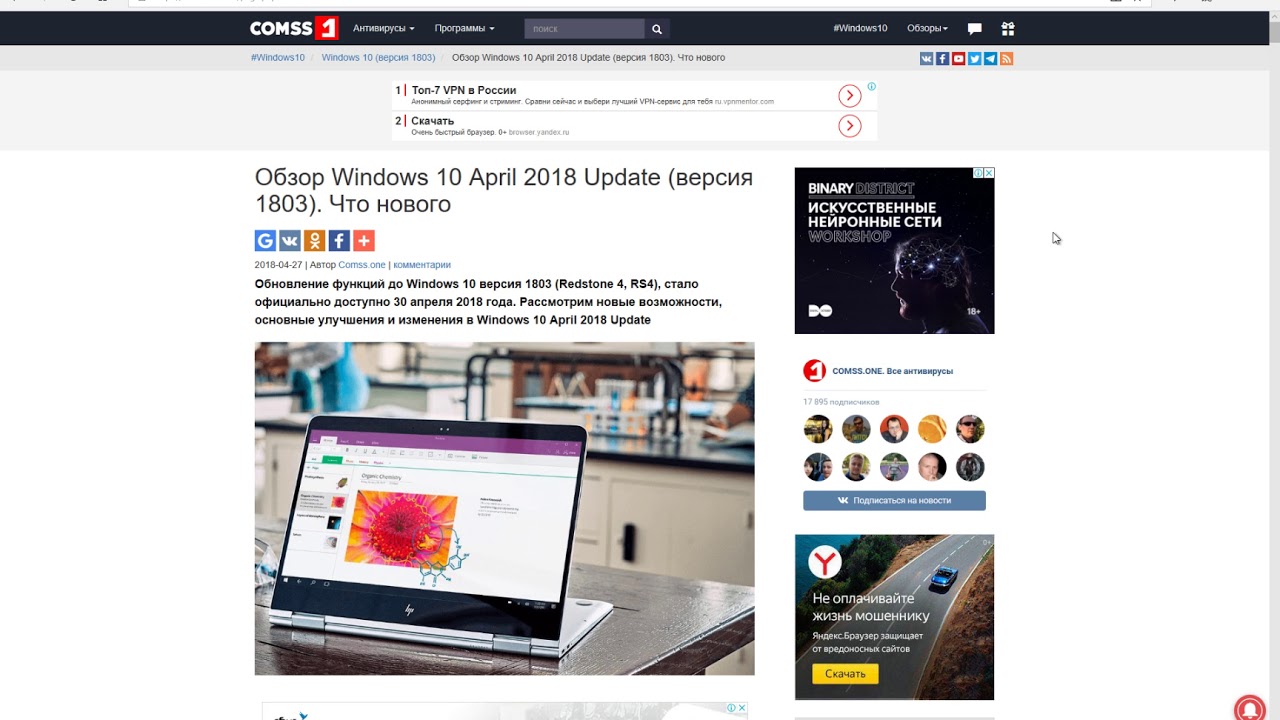Expand the Обзоры dropdown menu
The width and height of the screenshot is (1280, 720).
point(927,28)
